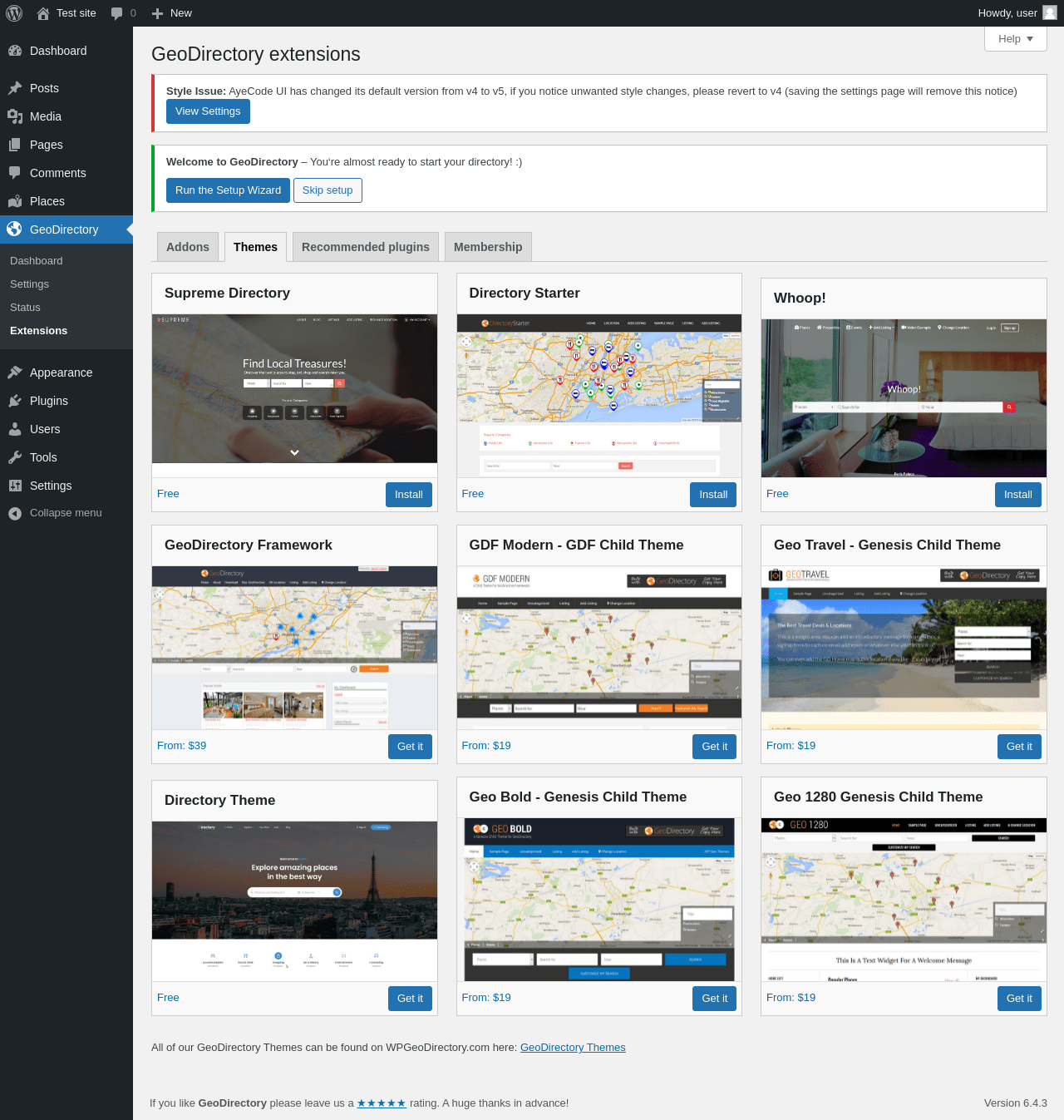Click GeoDirectory Framework preview thumbnail
Viewport: 1064px width, 1120px height.
(294, 648)
